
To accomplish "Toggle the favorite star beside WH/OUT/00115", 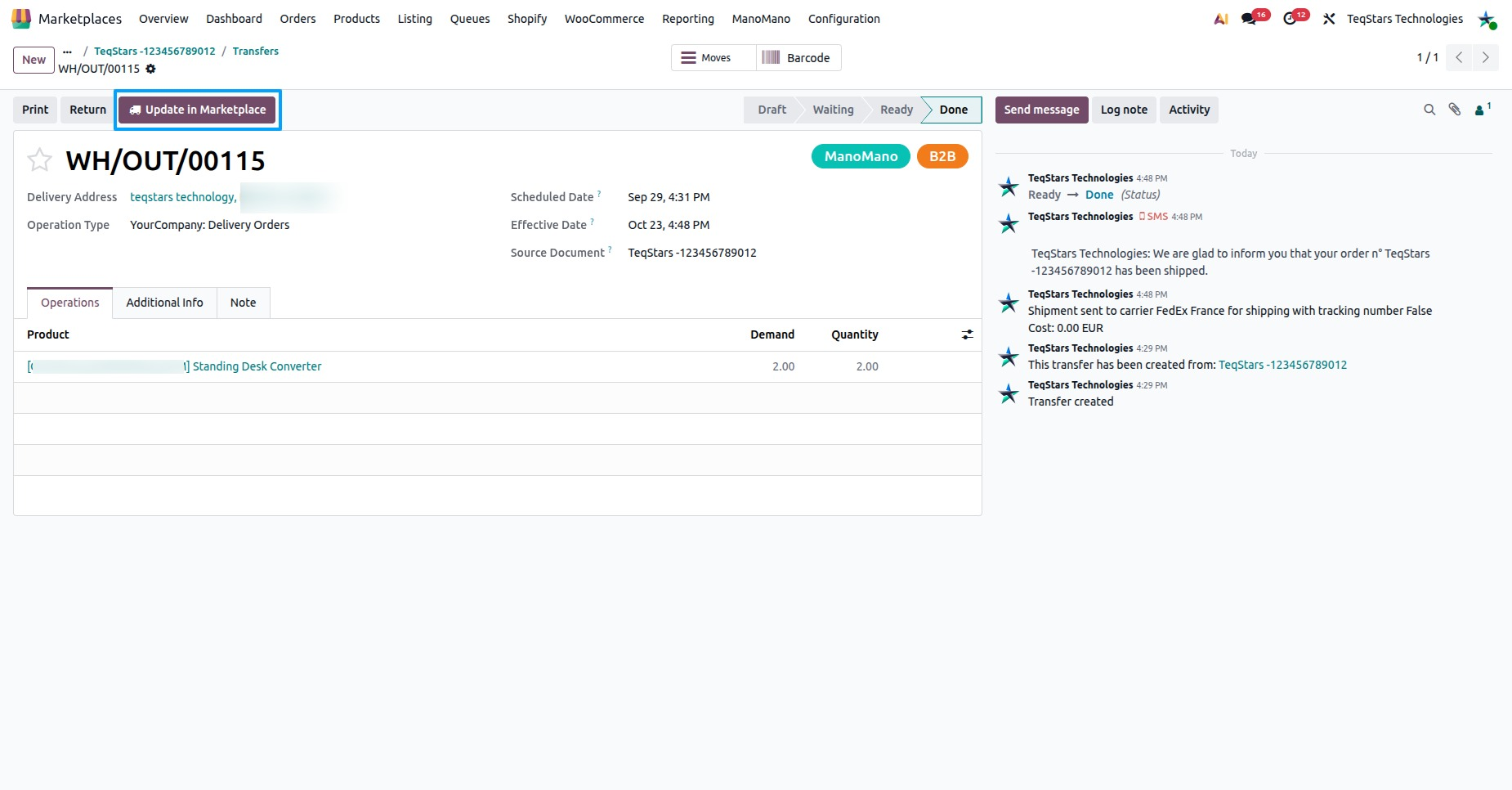I will pos(39,159).
